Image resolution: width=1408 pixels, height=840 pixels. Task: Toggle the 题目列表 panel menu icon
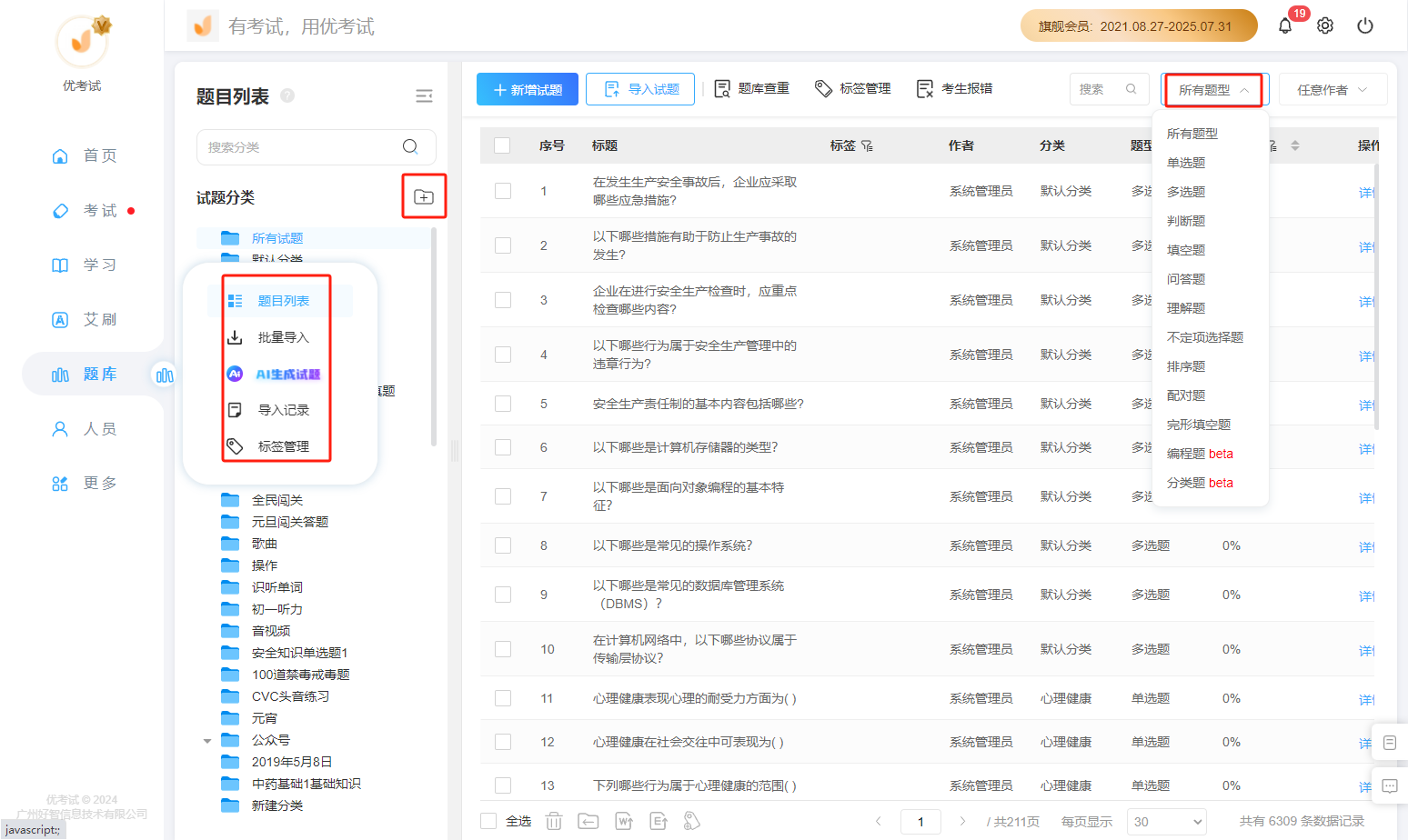[x=424, y=96]
